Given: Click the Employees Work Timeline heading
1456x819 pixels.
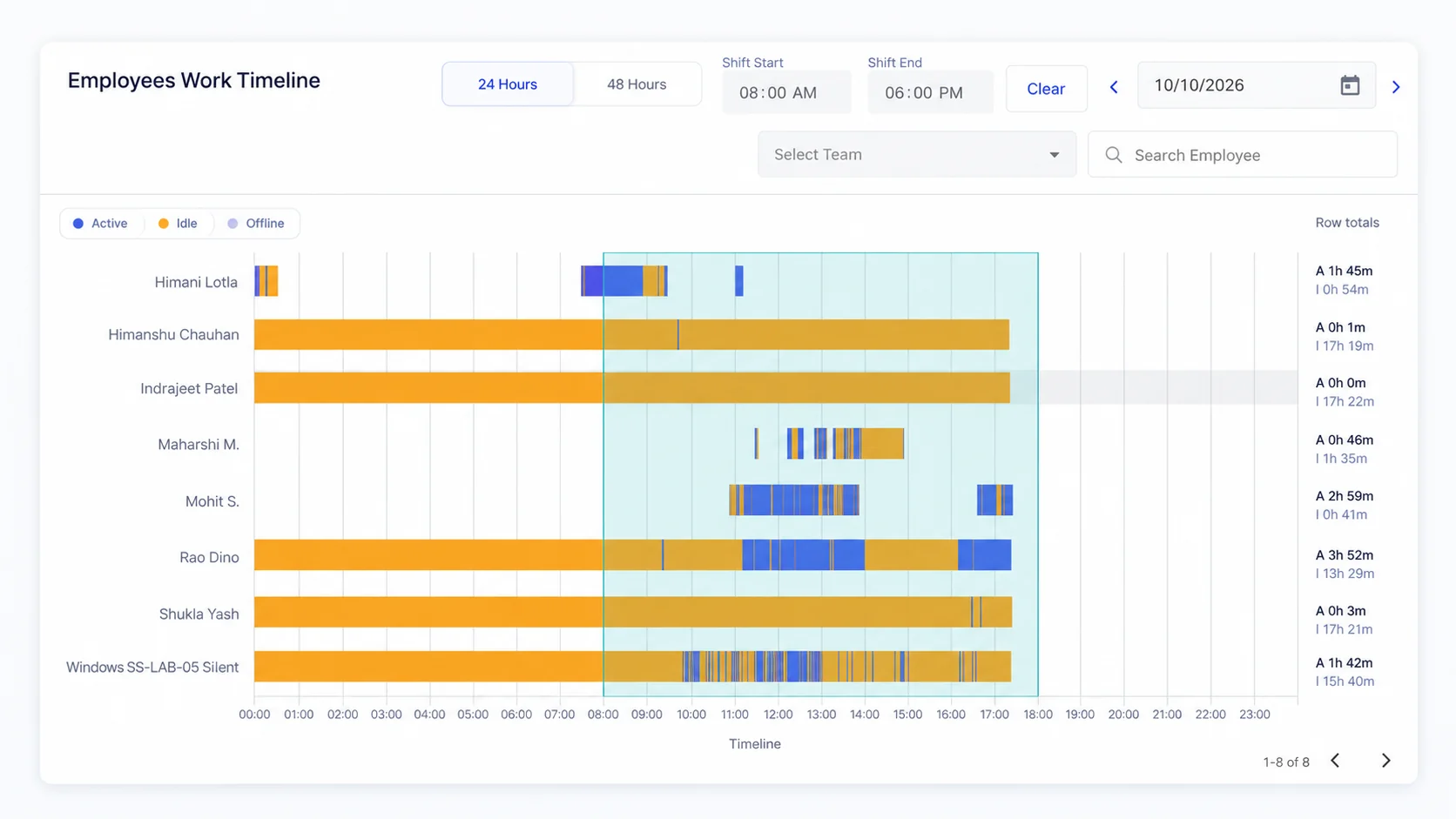Looking at the screenshot, I should pyautogui.click(x=194, y=80).
